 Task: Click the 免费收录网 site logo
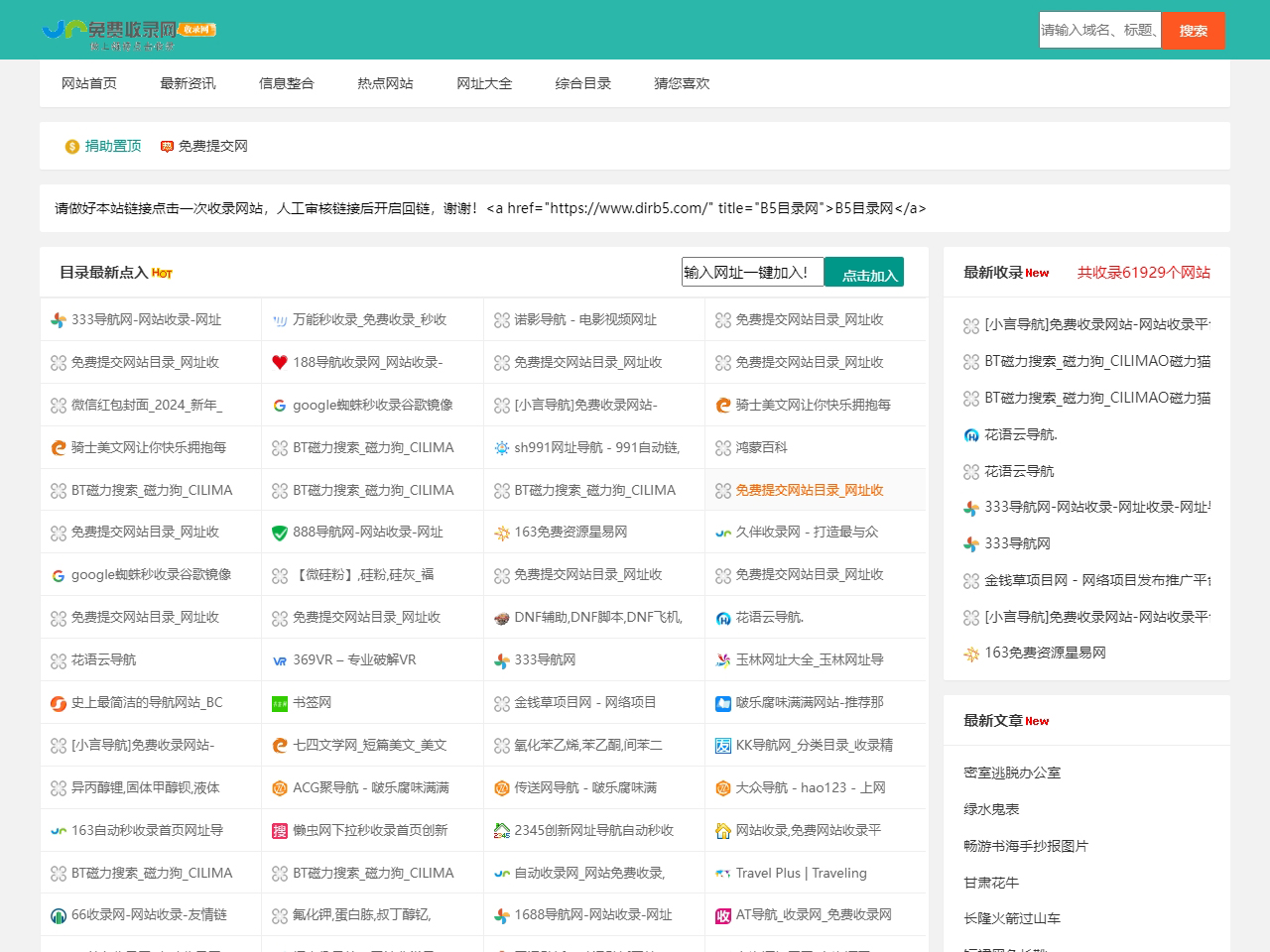coord(129,32)
